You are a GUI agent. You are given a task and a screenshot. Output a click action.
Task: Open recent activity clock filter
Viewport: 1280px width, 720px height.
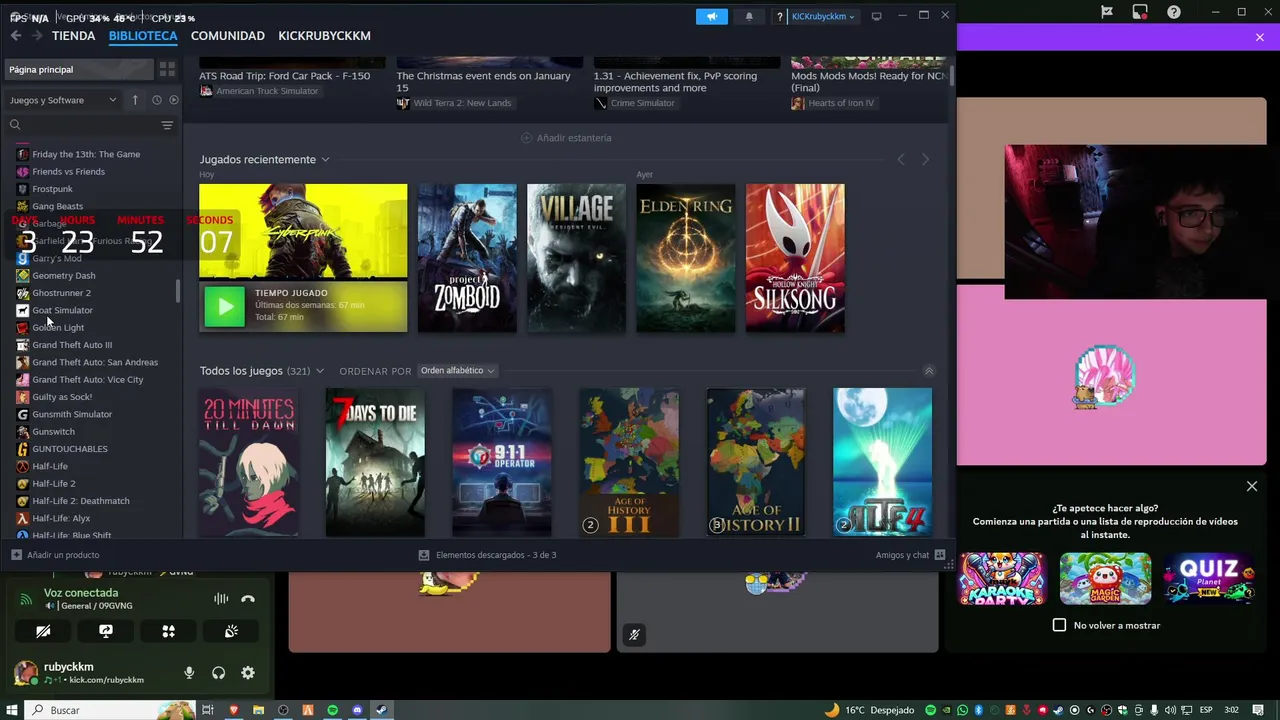click(x=157, y=100)
